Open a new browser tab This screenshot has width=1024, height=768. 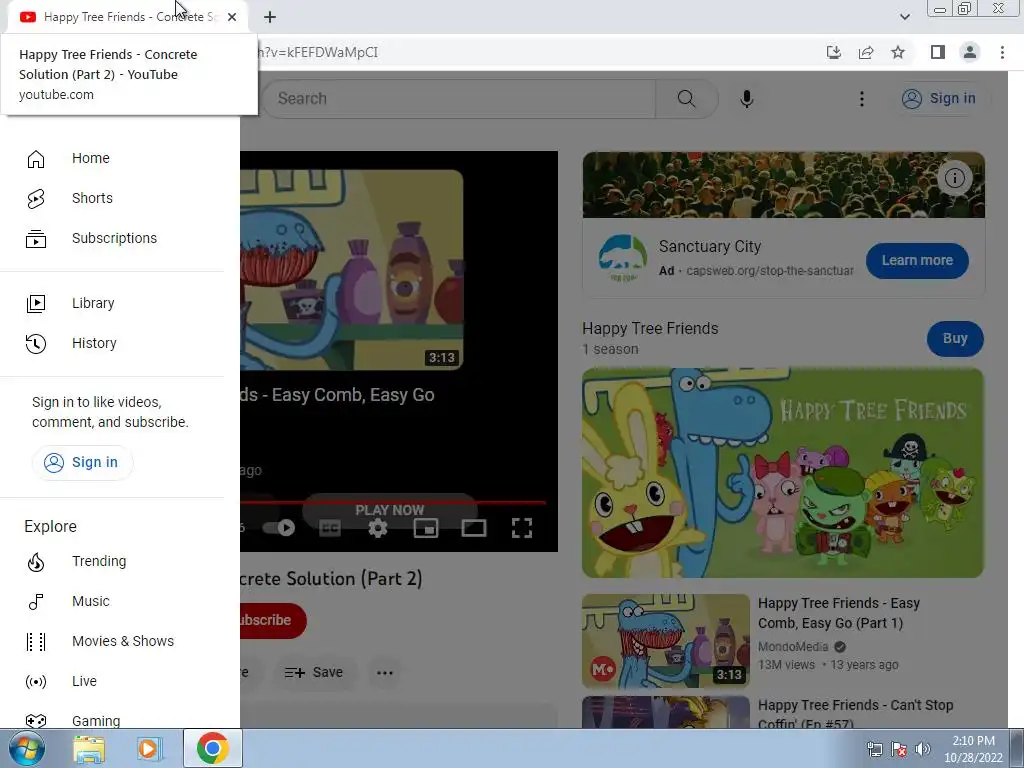[270, 17]
